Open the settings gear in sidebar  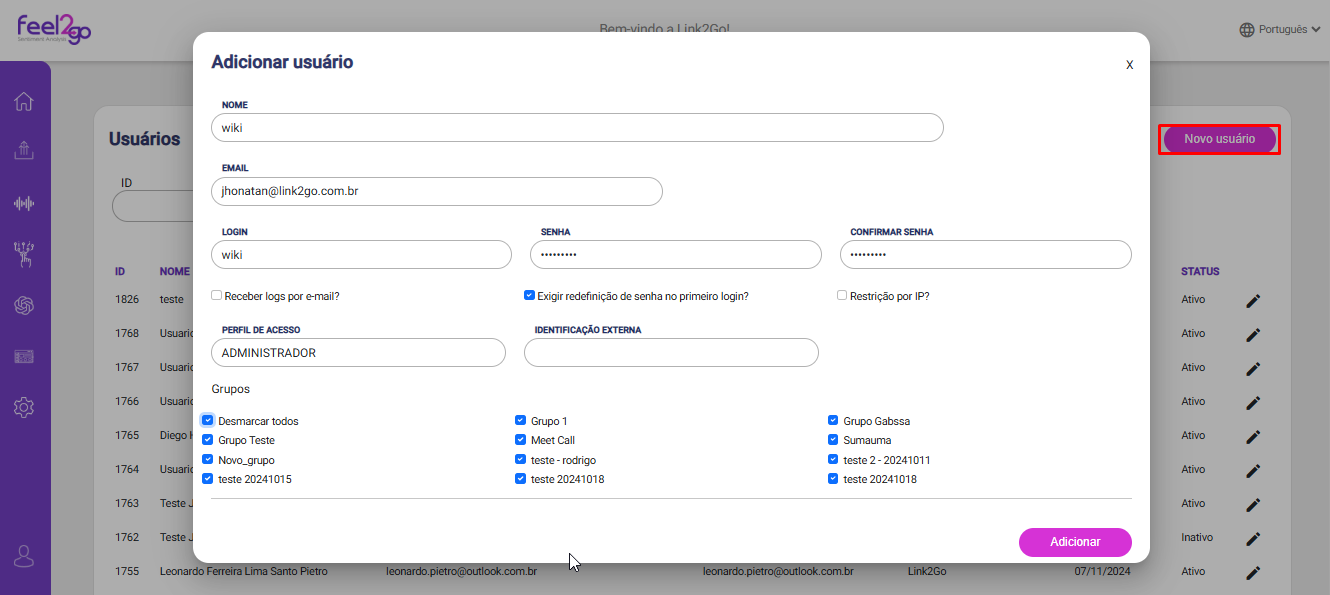[x=24, y=407]
